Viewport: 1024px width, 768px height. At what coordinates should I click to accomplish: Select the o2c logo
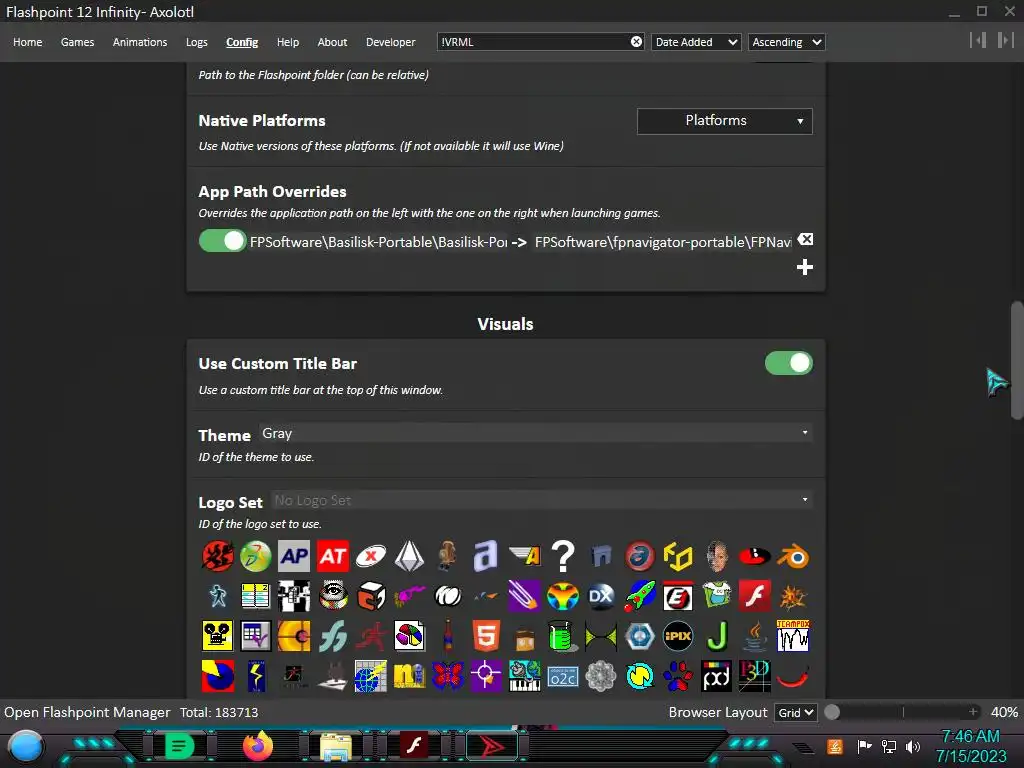[563, 677]
